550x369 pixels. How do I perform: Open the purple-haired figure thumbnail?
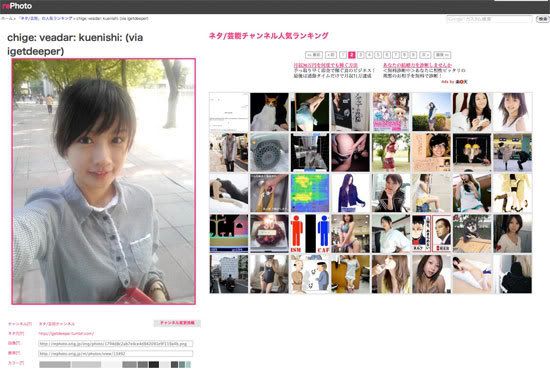350,193
